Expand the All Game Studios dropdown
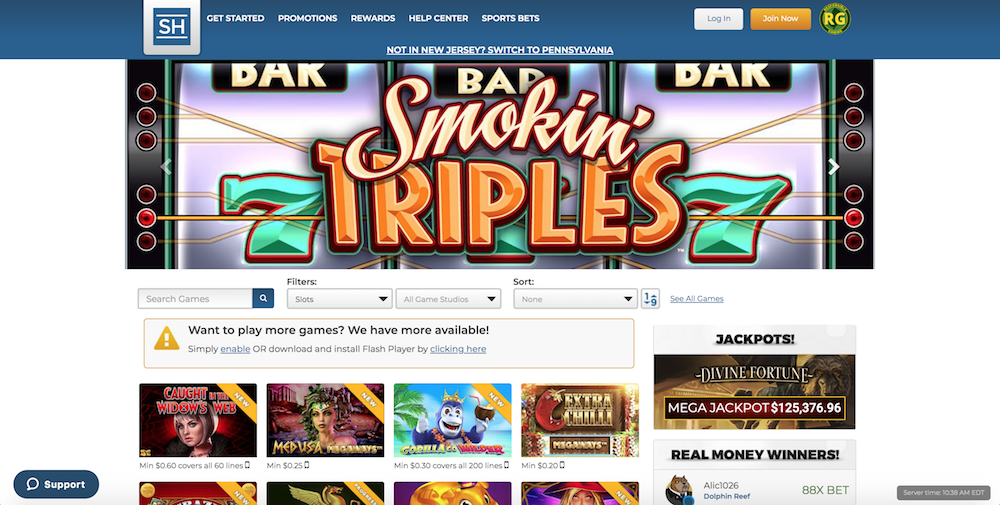The width and height of the screenshot is (1000, 505). pyautogui.click(x=448, y=298)
